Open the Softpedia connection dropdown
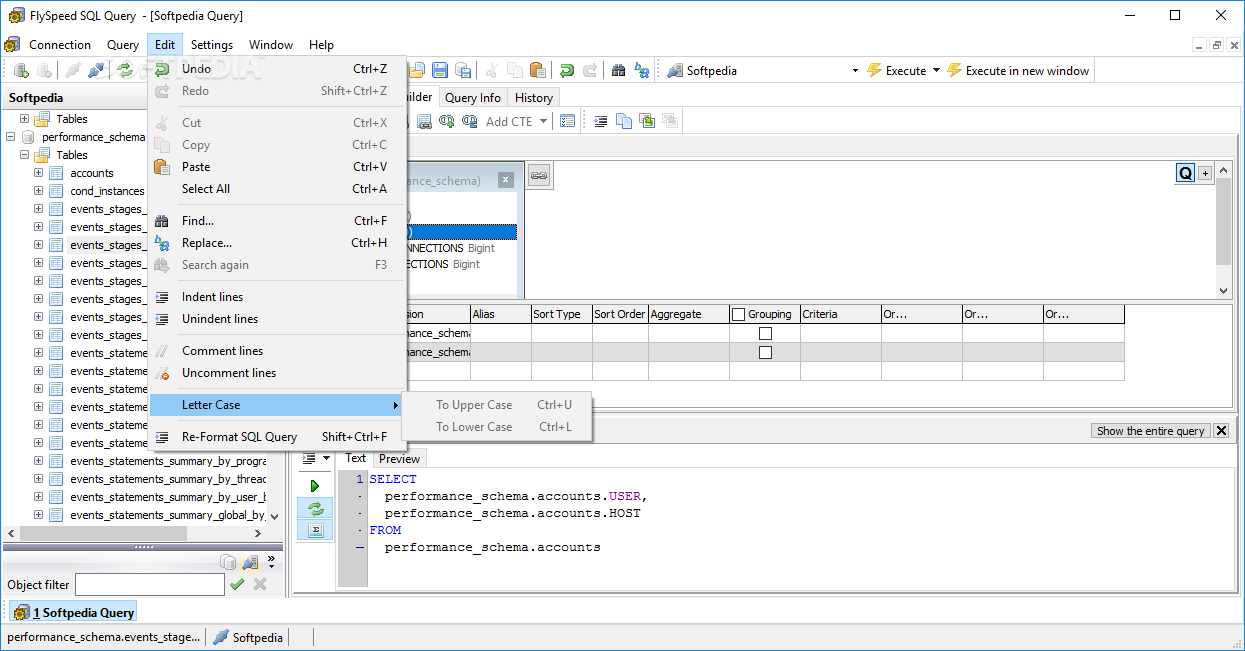The image size is (1245, 651). click(x=855, y=71)
